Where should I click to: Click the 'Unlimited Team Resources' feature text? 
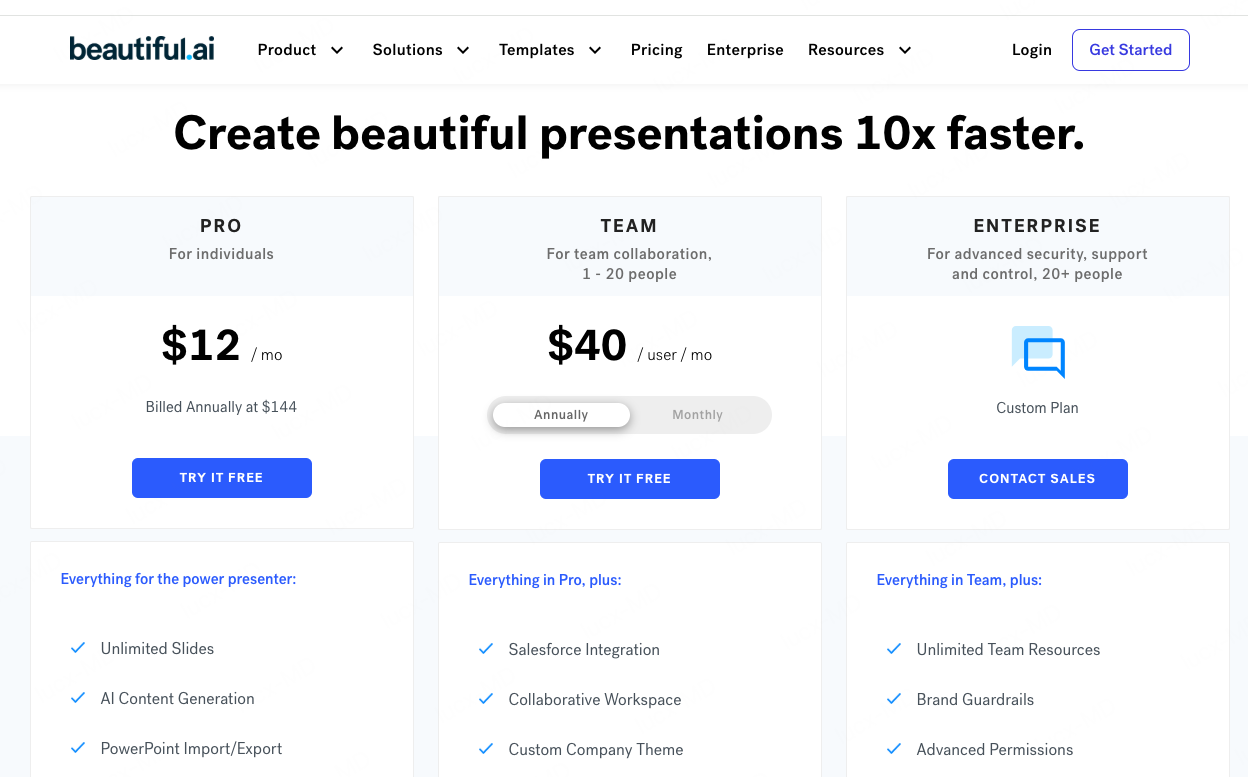(x=1008, y=650)
